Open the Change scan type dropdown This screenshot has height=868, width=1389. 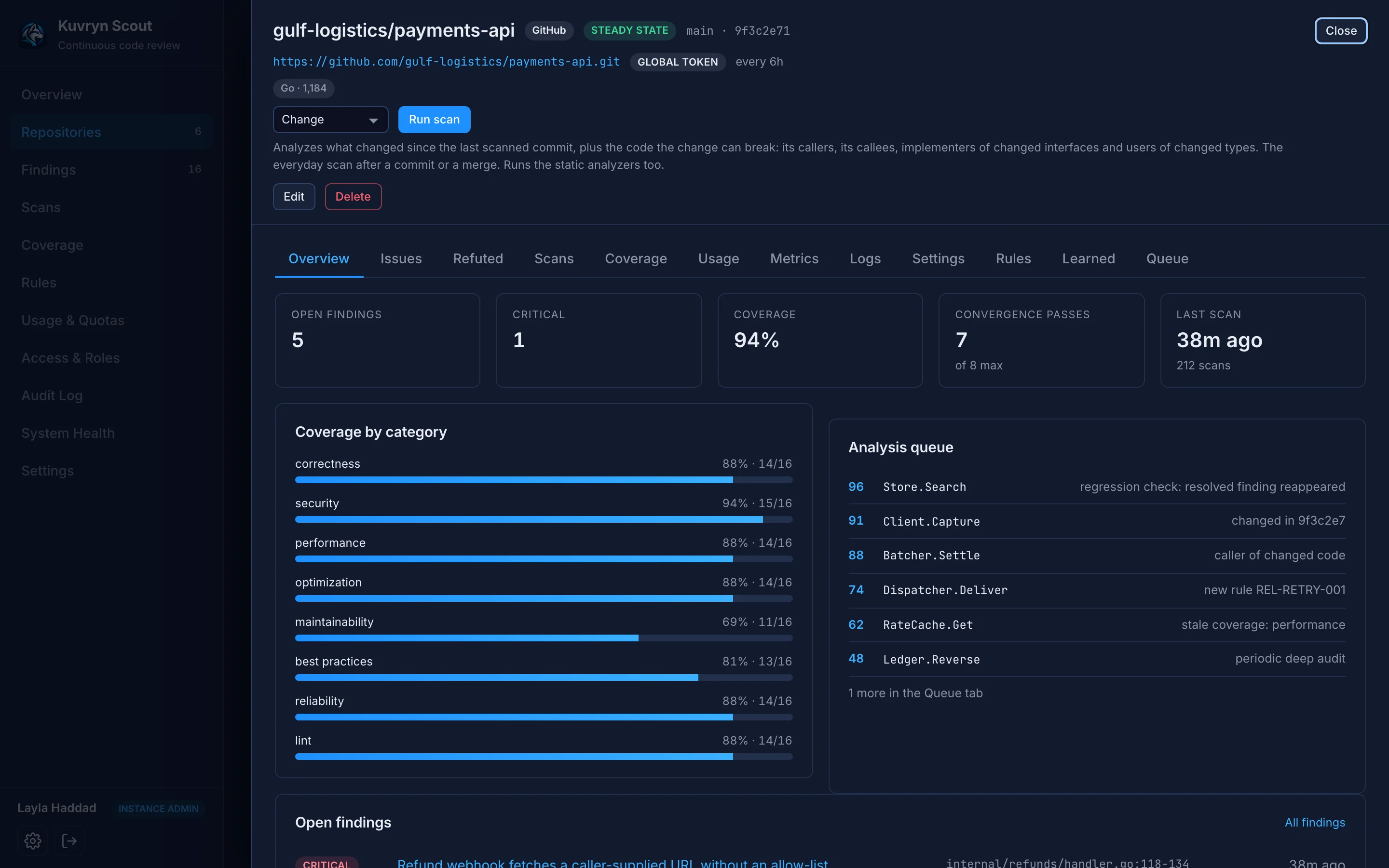pyautogui.click(x=330, y=120)
